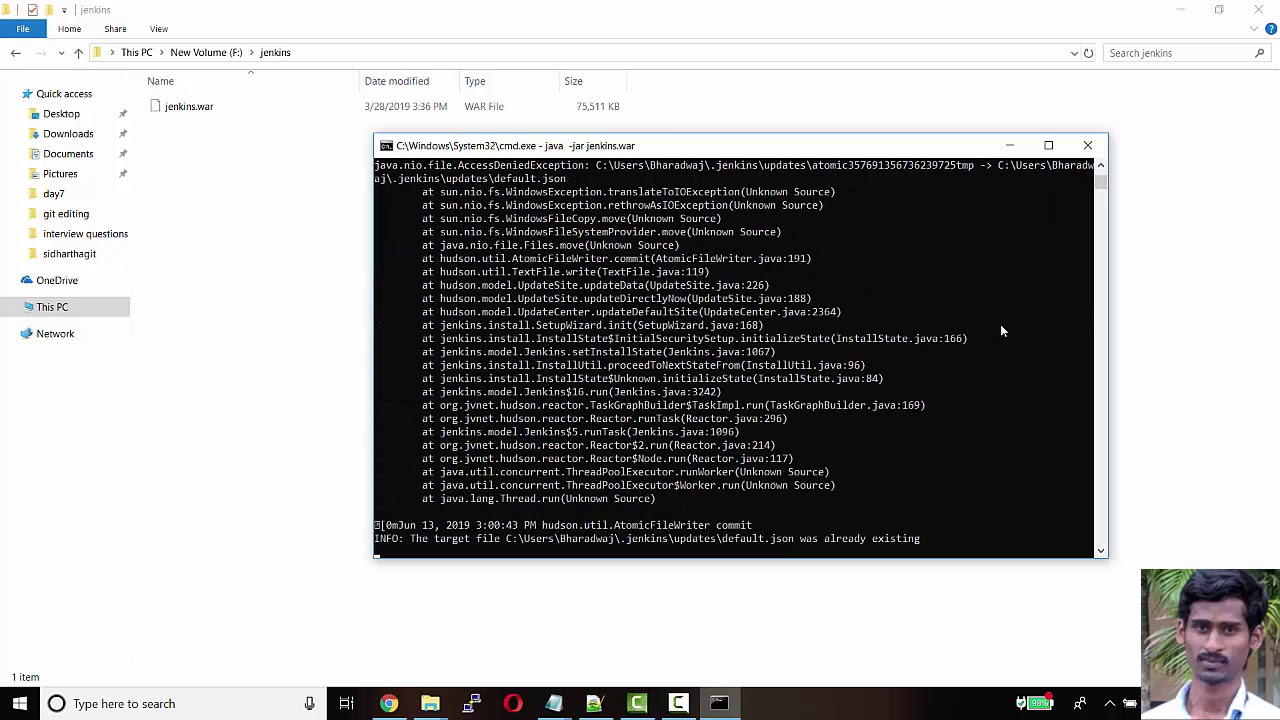
Task: Open recent locations dropdown arrow
Action: (x=61, y=53)
